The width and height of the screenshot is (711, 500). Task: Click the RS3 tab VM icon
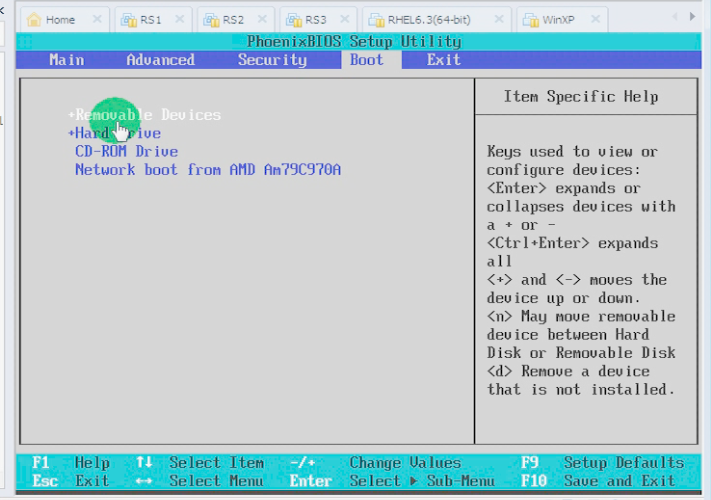(x=294, y=20)
